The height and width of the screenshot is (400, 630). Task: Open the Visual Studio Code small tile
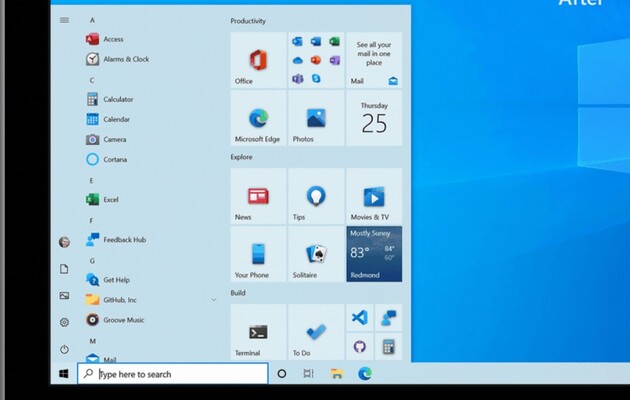pyautogui.click(x=360, y=318)
